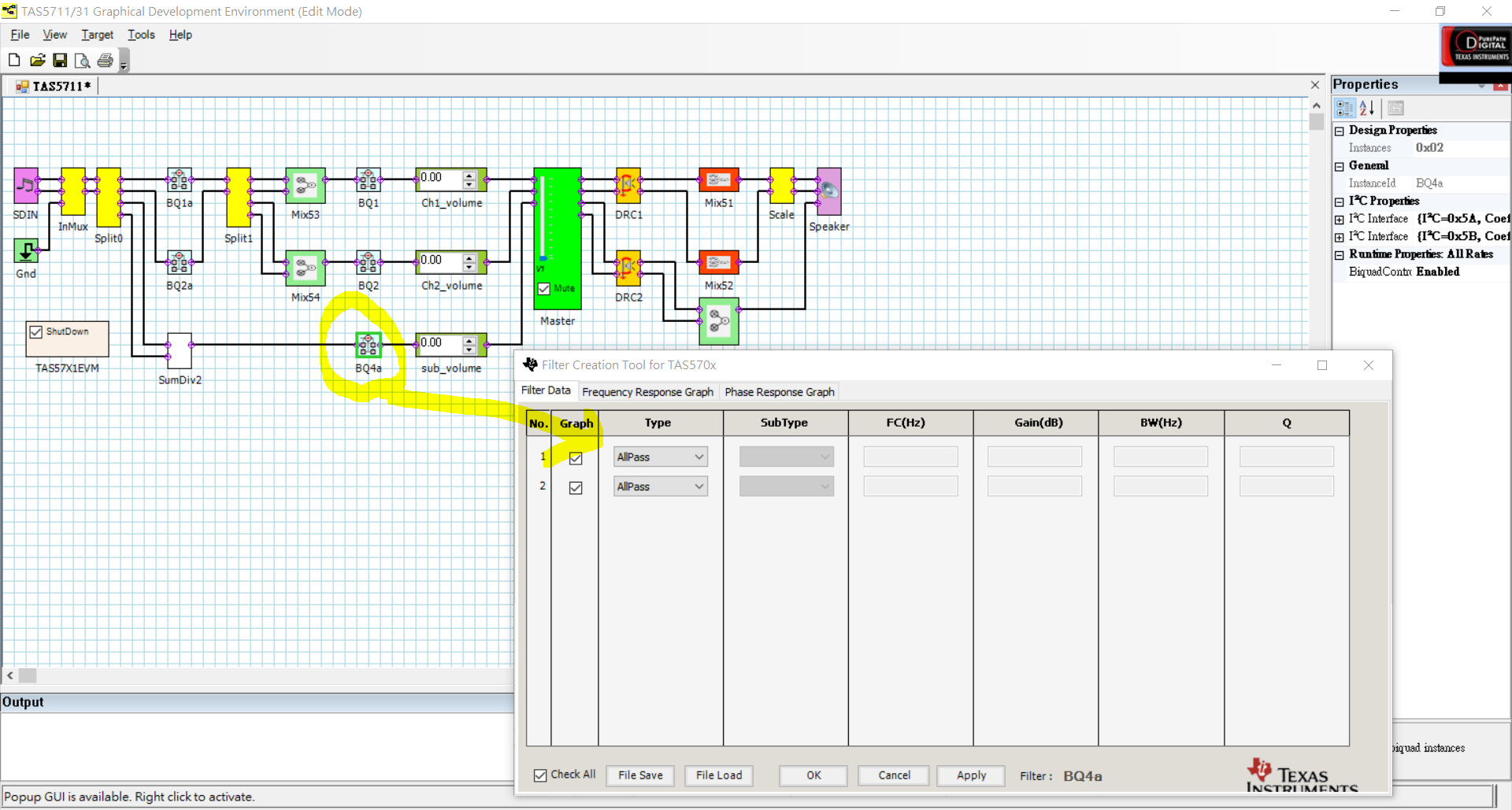Image resolution: width=1512 pixels, height=810 pixels.
Task: Click the Master volume slider
Action: tap(543, 219)
